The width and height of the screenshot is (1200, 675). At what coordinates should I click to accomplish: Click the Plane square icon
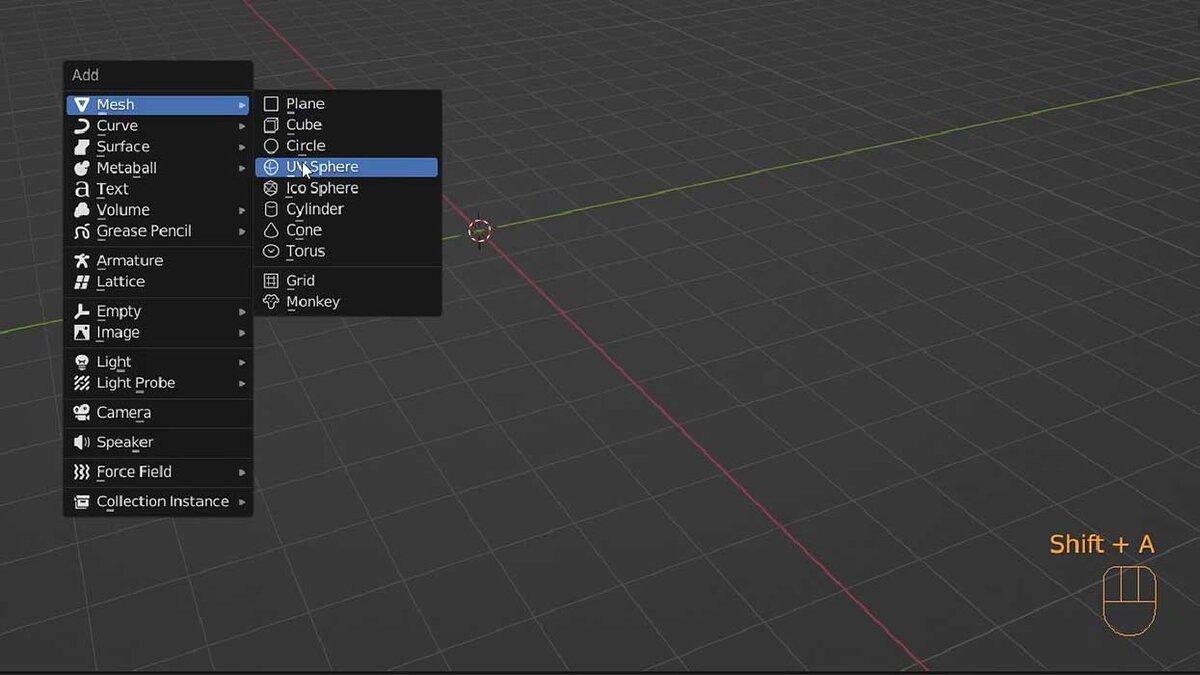click(x=271, y=104)
